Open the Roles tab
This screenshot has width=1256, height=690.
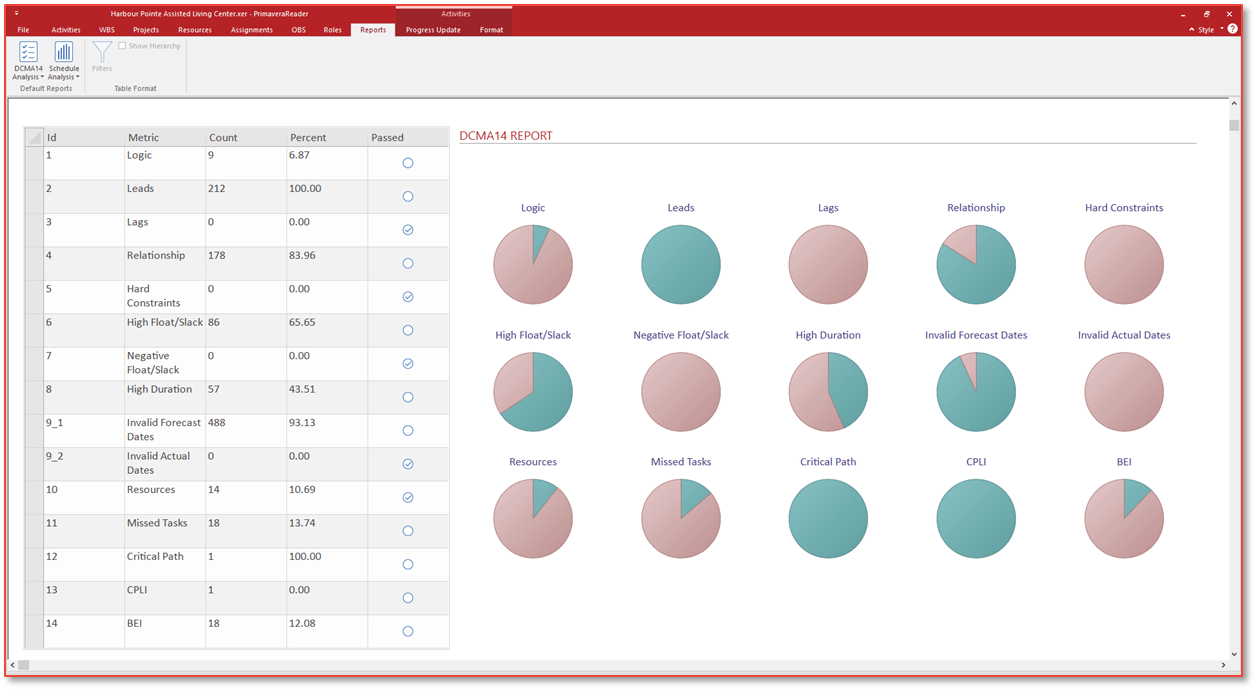(333, 30)
